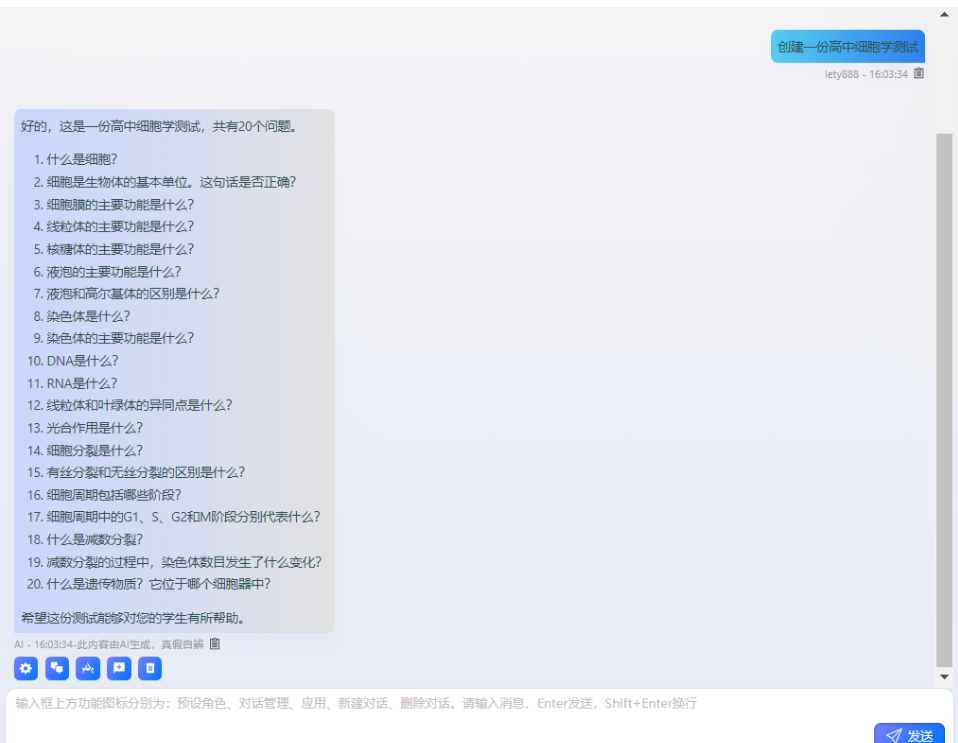
Task: Open the applications icon above the input box
Action: (88, 668)
